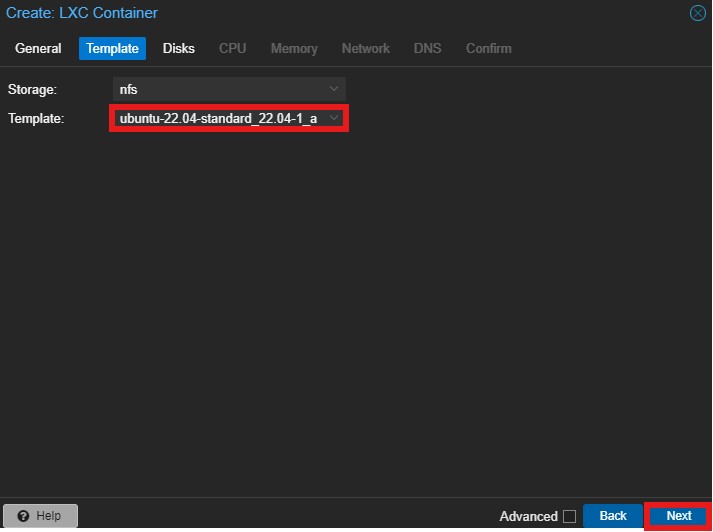The width and height of the screenshot is (713, 532).
Task: Select the Template tab
Action: pyautogui.click(x=112, y=48)
